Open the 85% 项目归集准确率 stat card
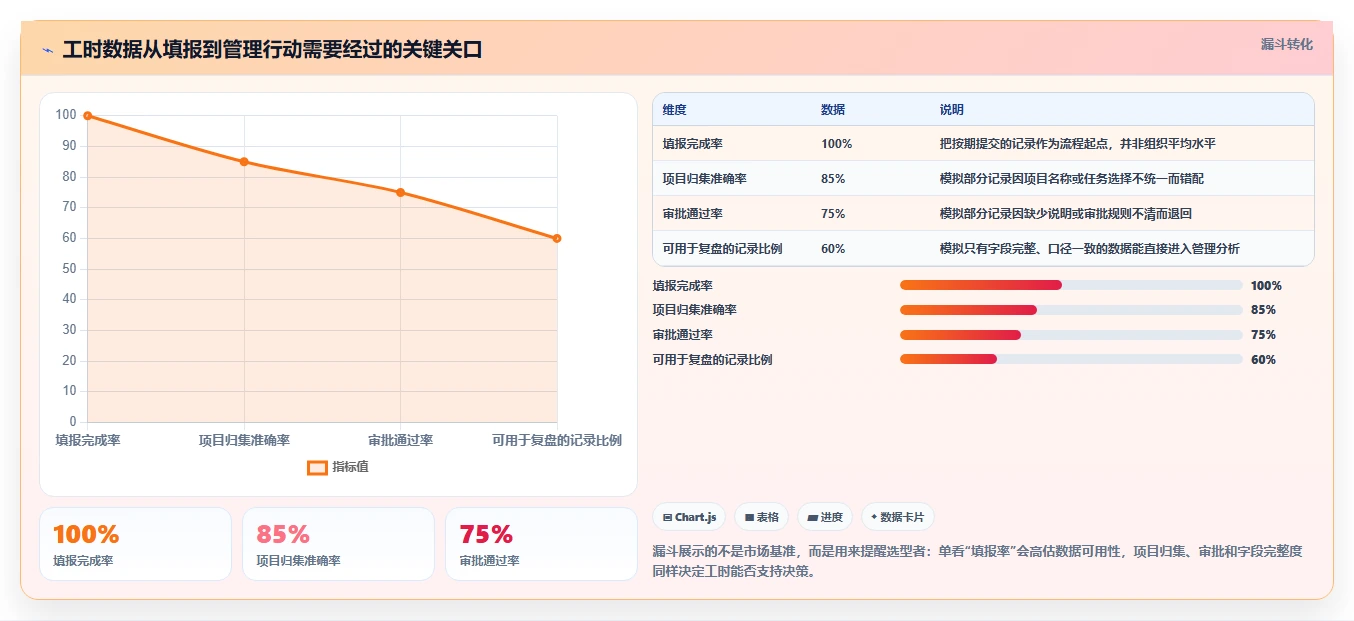This screenshot has width=1354, height=621. (x=338, y=544)
